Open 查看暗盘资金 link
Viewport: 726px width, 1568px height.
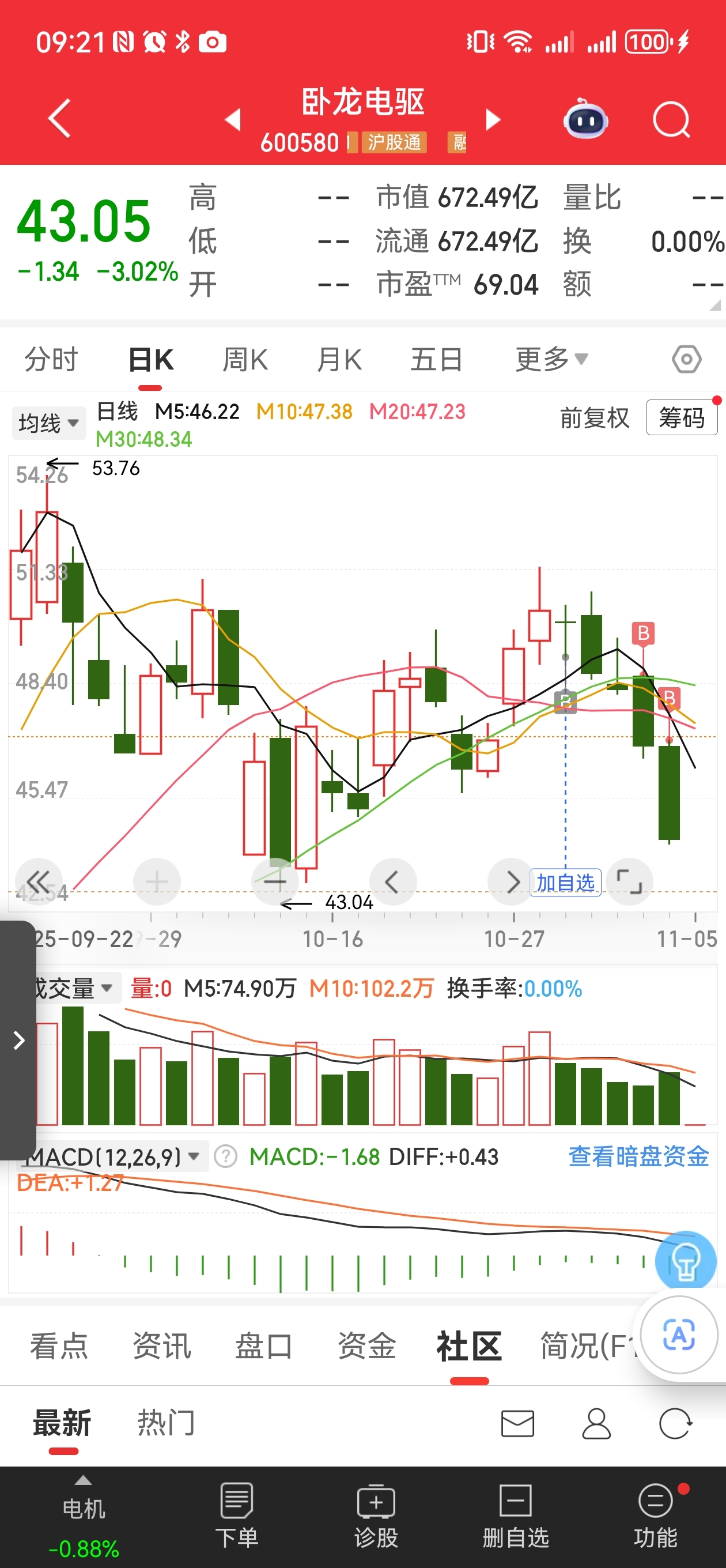click(x=638, y=1156)
